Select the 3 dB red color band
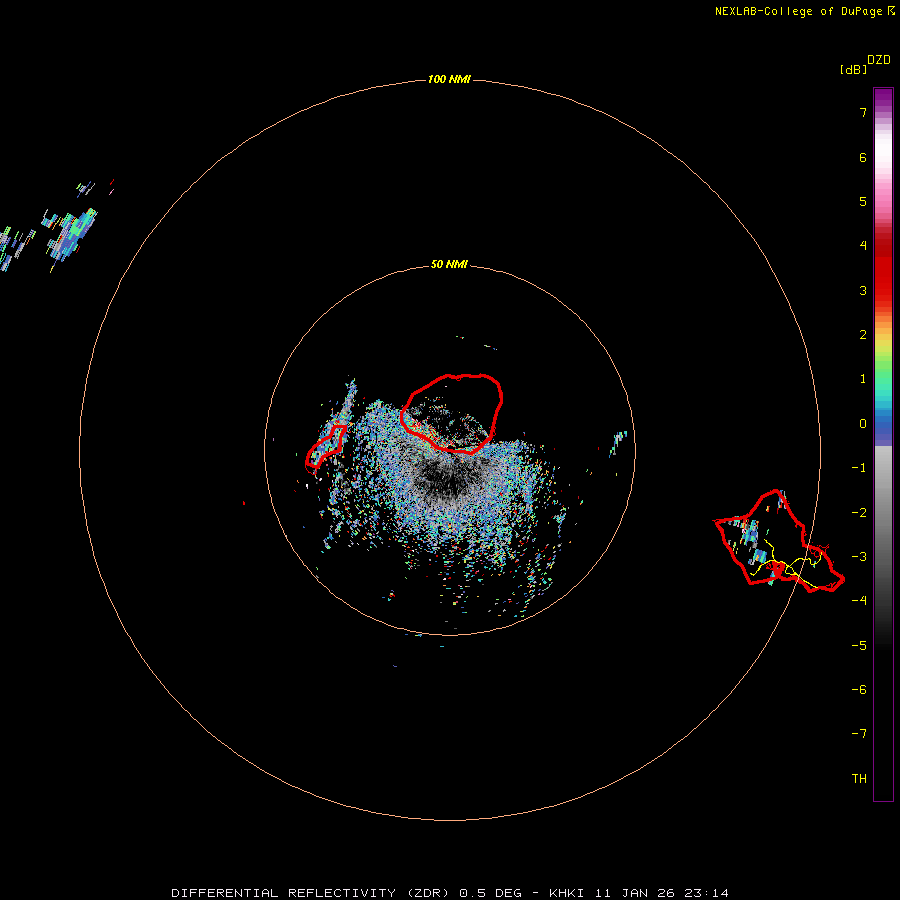 [x=883, y=290]
